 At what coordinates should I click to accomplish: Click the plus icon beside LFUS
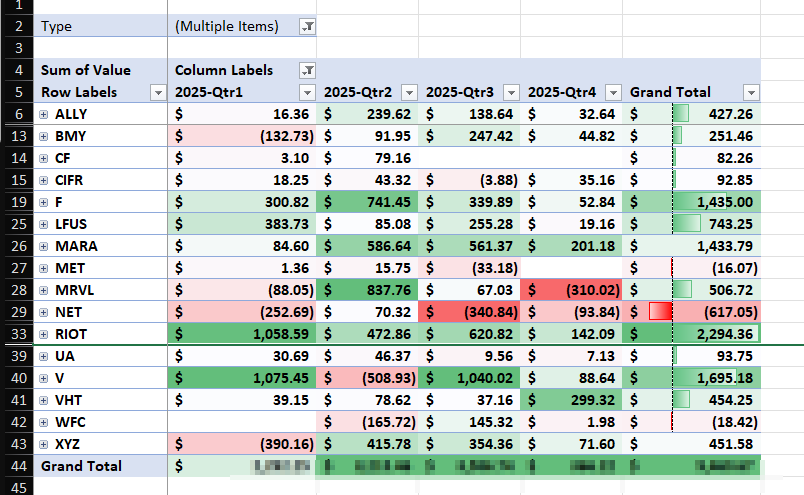(x=44, y=224)
